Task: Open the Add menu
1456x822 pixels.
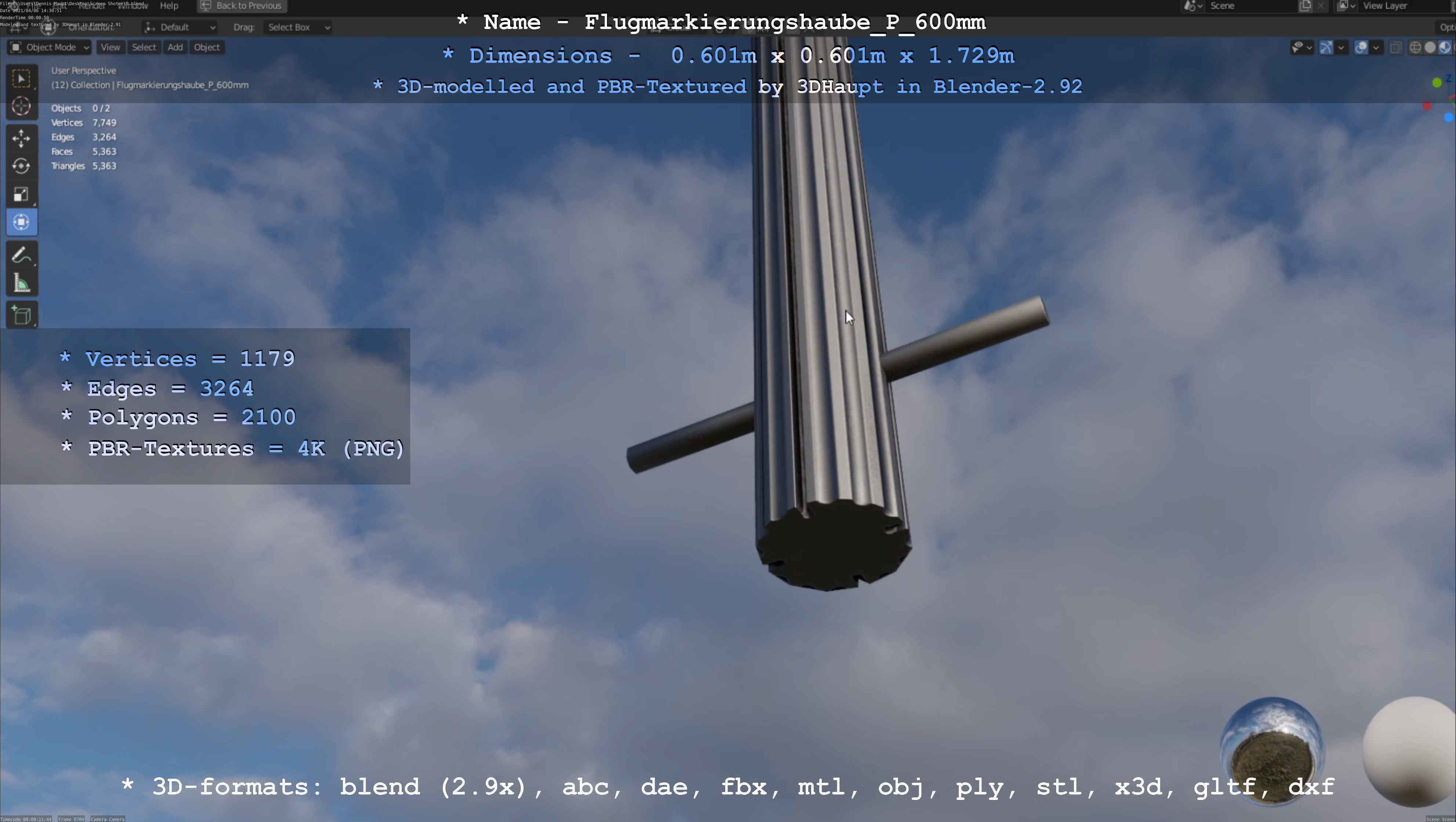Action: tap(175, 47)
